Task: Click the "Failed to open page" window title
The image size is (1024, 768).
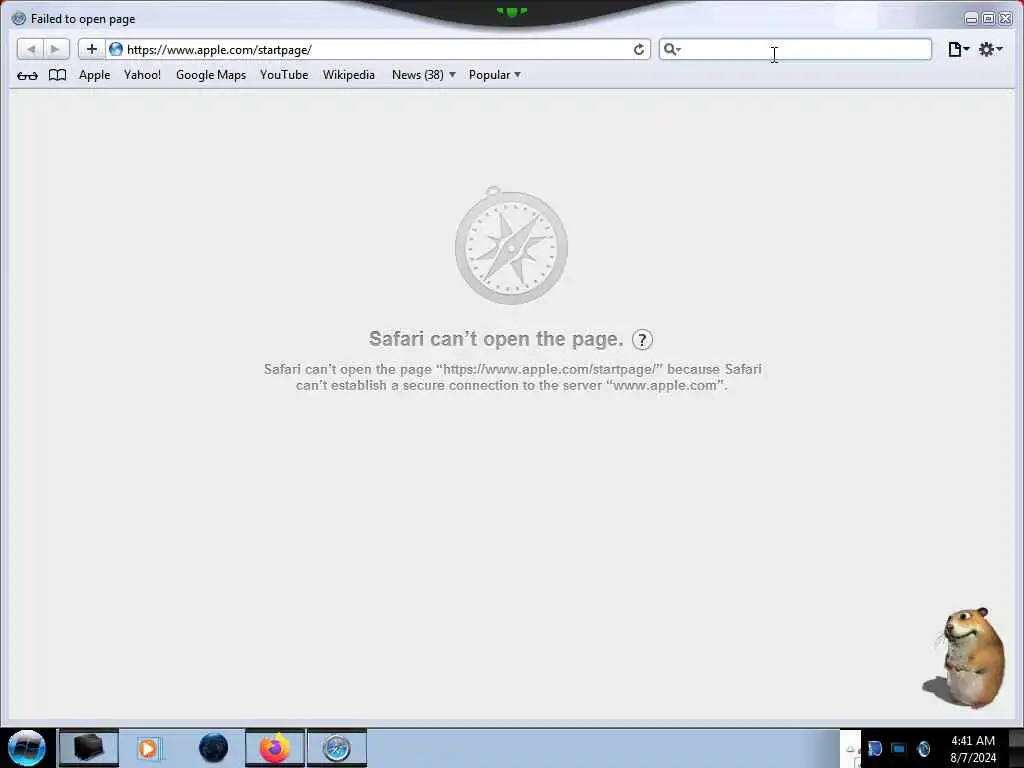Action: [x=83, y=19]
